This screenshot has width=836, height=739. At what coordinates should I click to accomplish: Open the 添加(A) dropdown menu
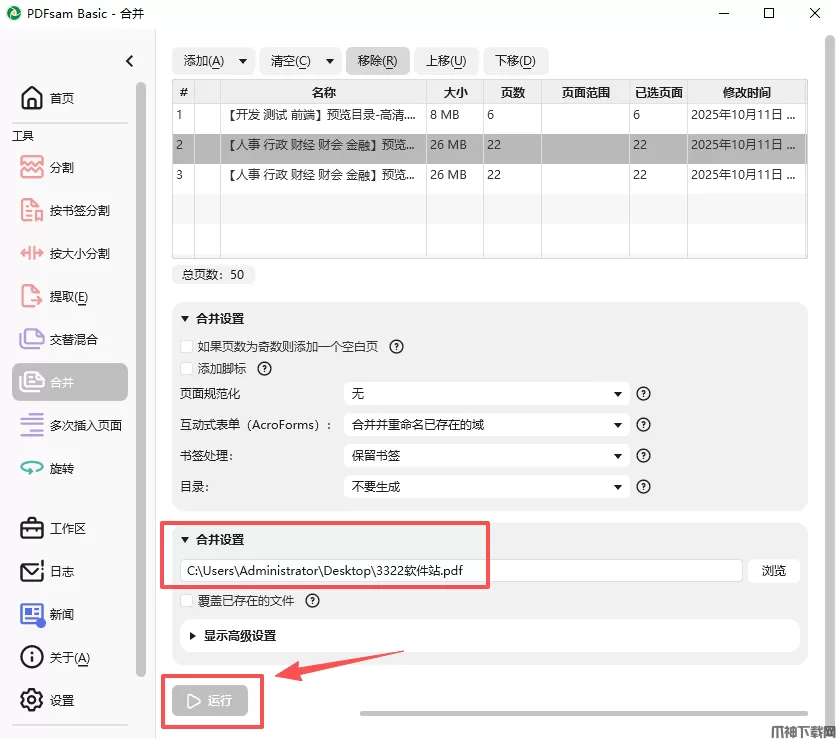(x=243, y=61)
